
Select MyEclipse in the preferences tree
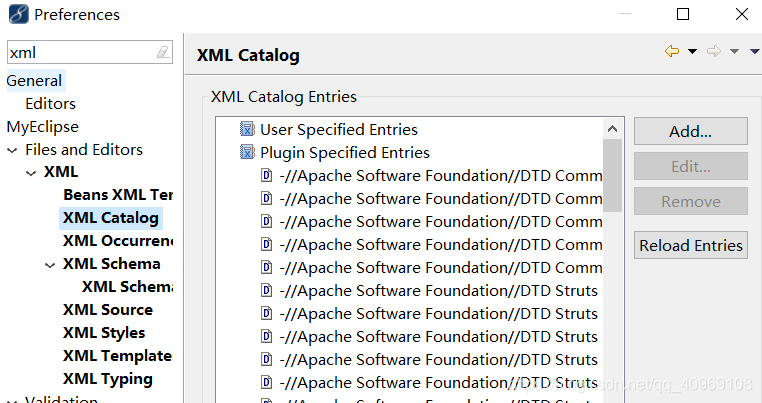click(x=42, y=127)
